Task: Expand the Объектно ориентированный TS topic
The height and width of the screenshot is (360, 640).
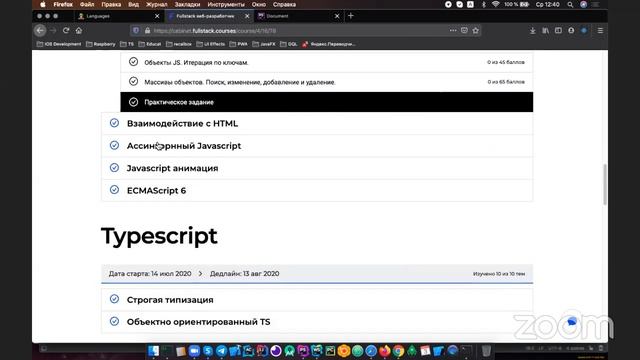Action: pos(317,322)
